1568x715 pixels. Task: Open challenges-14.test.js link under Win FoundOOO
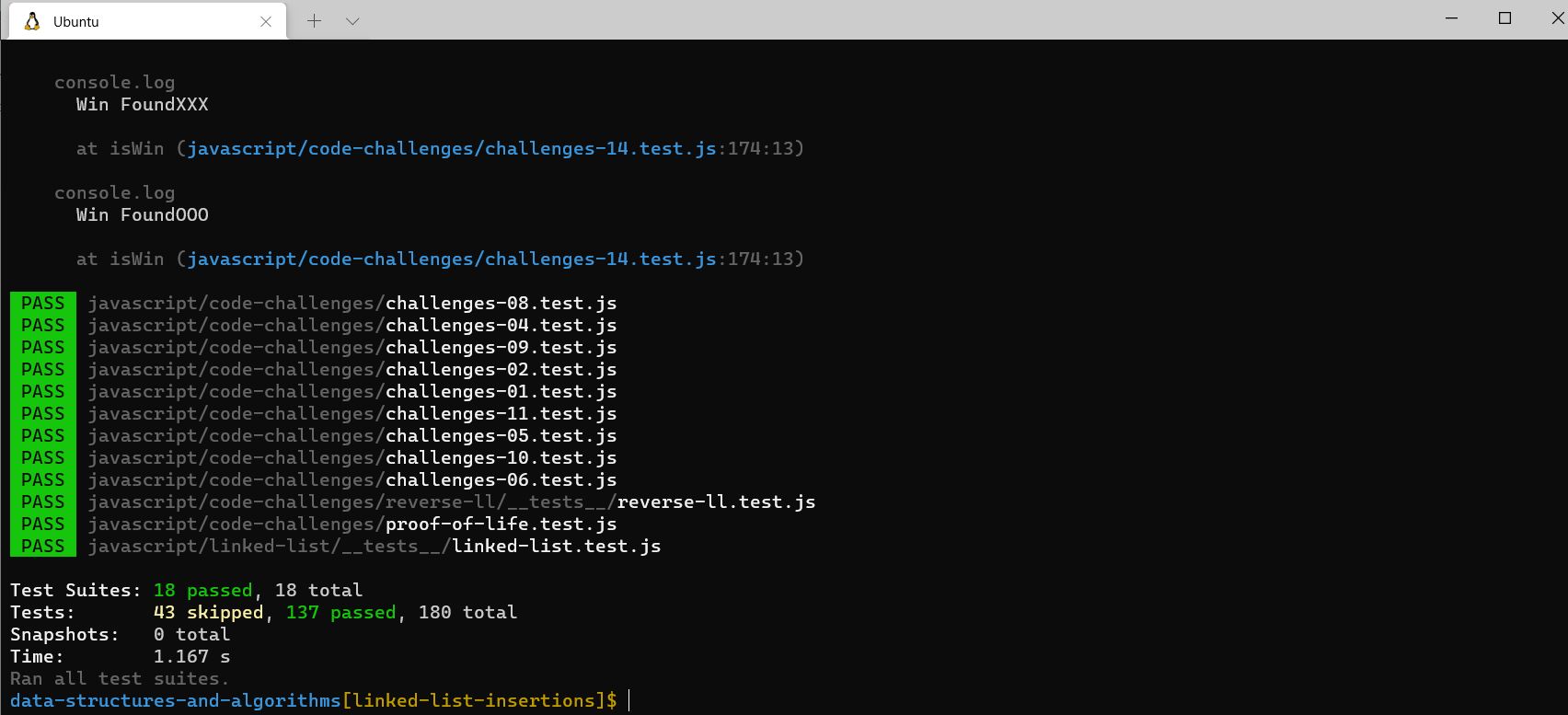pos(451,259)
